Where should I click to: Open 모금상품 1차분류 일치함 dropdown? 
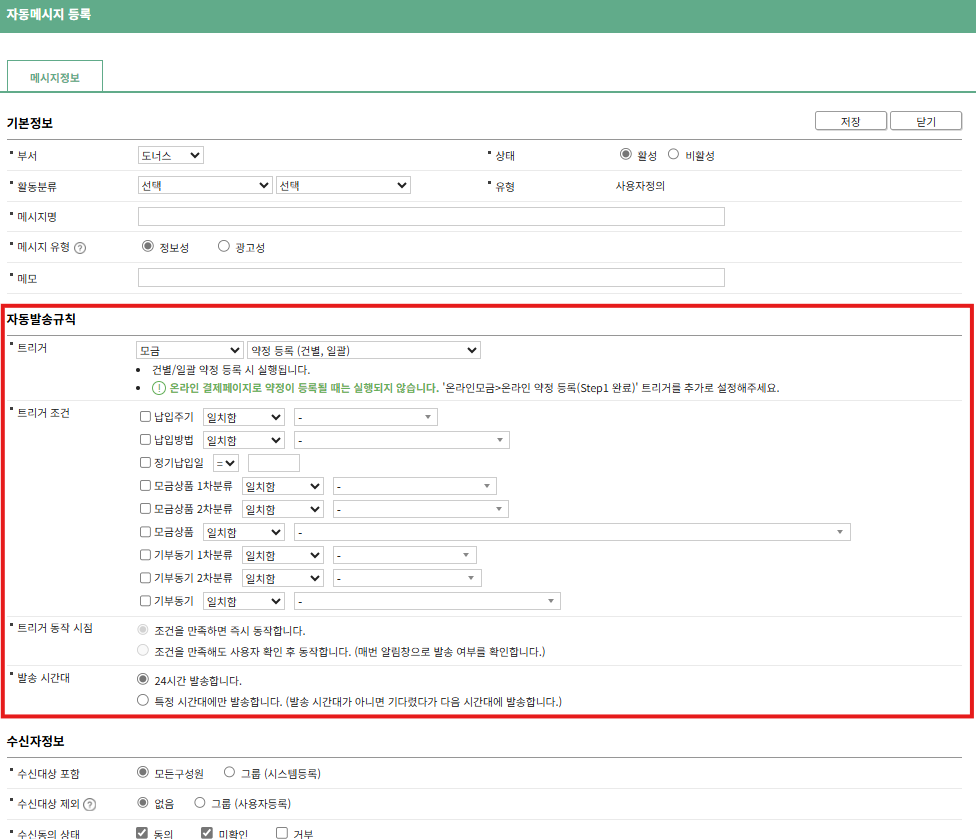(283, 486)
